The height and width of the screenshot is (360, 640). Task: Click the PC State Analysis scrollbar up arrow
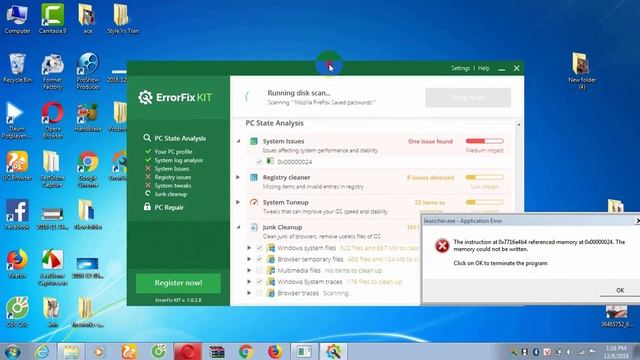click(519, 124)
